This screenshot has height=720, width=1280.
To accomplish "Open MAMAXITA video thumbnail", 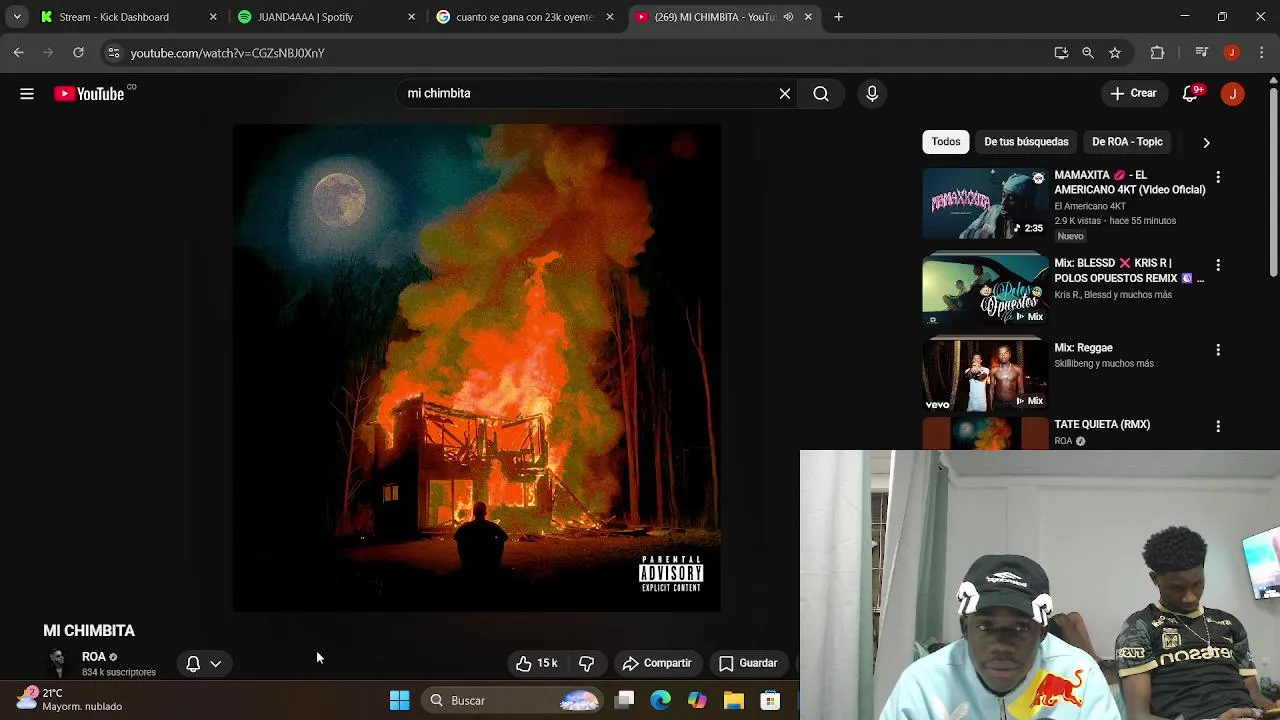I will click(985, 203).
